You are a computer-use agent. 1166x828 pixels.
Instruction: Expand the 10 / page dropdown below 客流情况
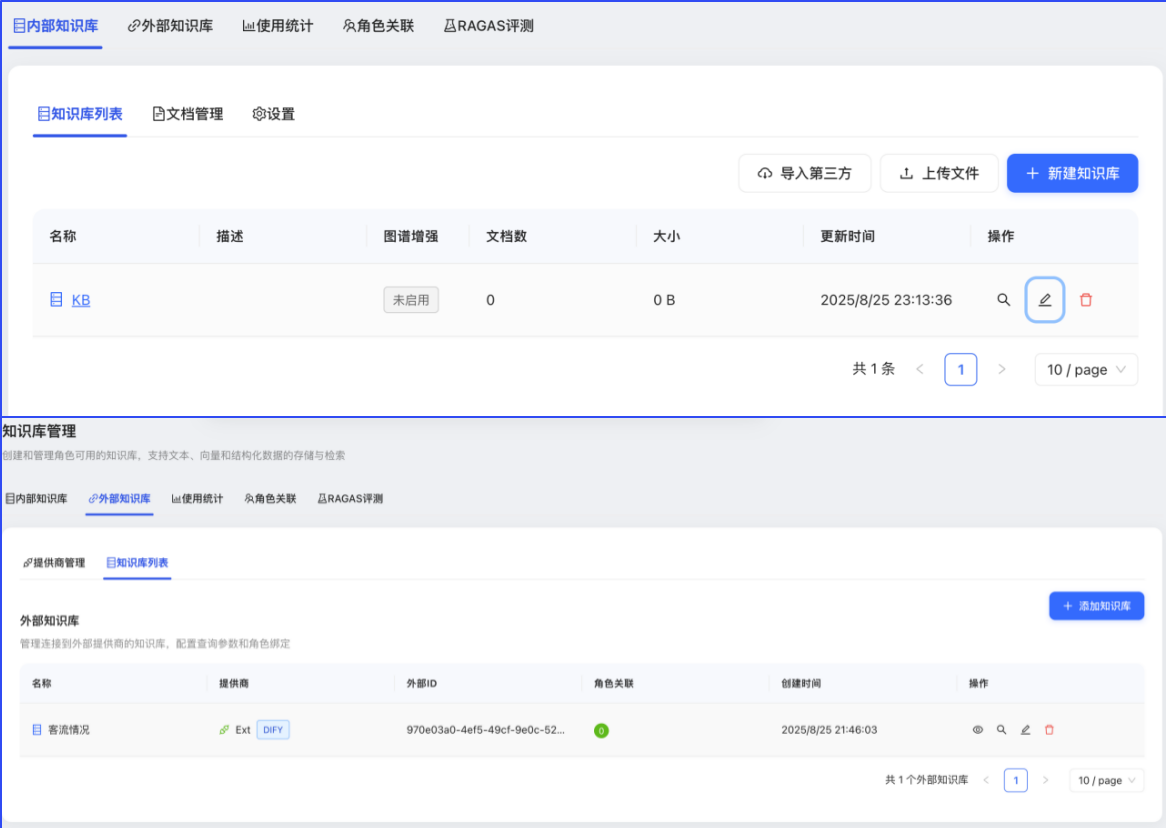1106,780
